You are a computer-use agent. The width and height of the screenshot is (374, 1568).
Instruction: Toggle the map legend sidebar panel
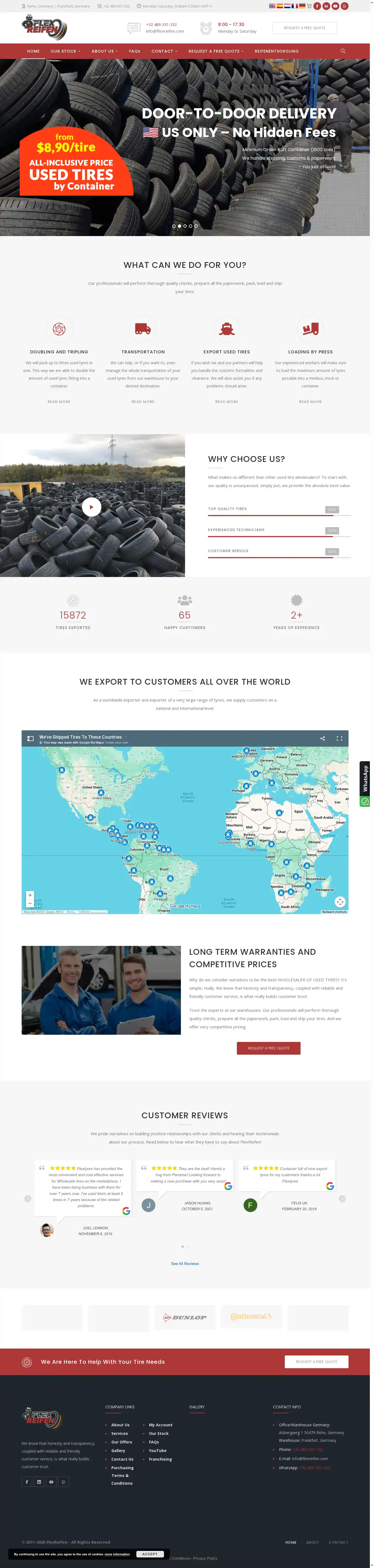(30, 738)
